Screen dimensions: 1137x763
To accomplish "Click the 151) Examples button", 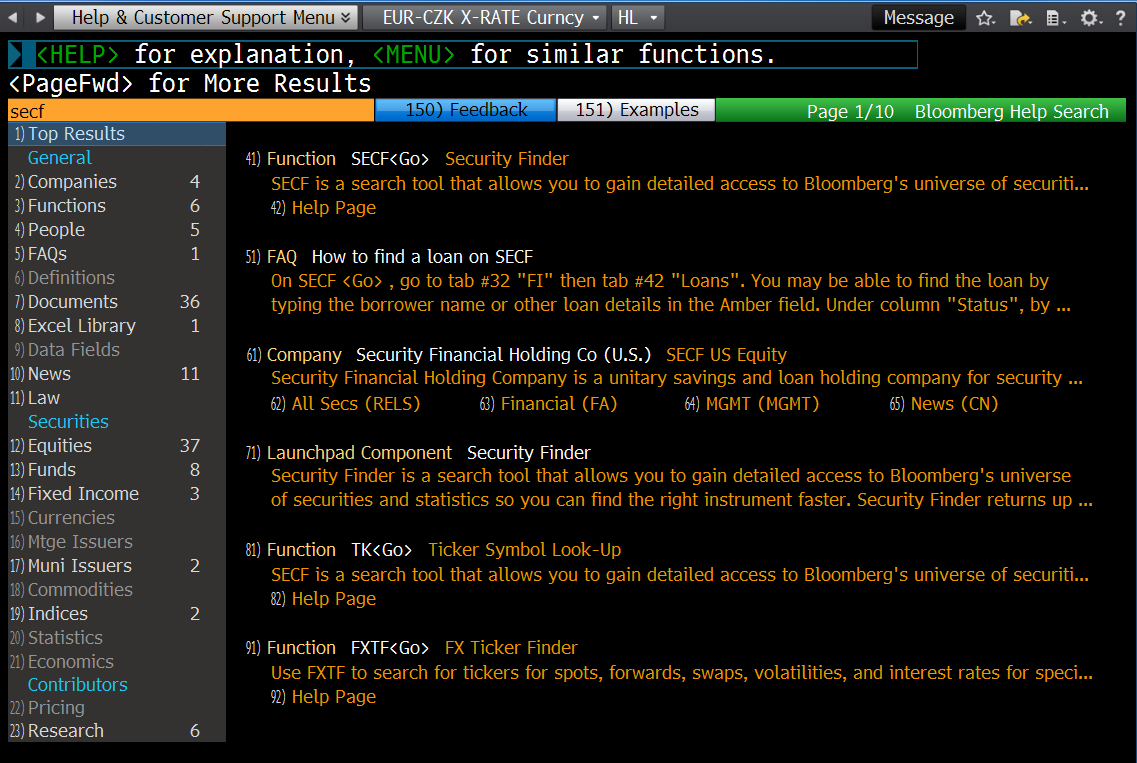I will [x=636, y=110].
